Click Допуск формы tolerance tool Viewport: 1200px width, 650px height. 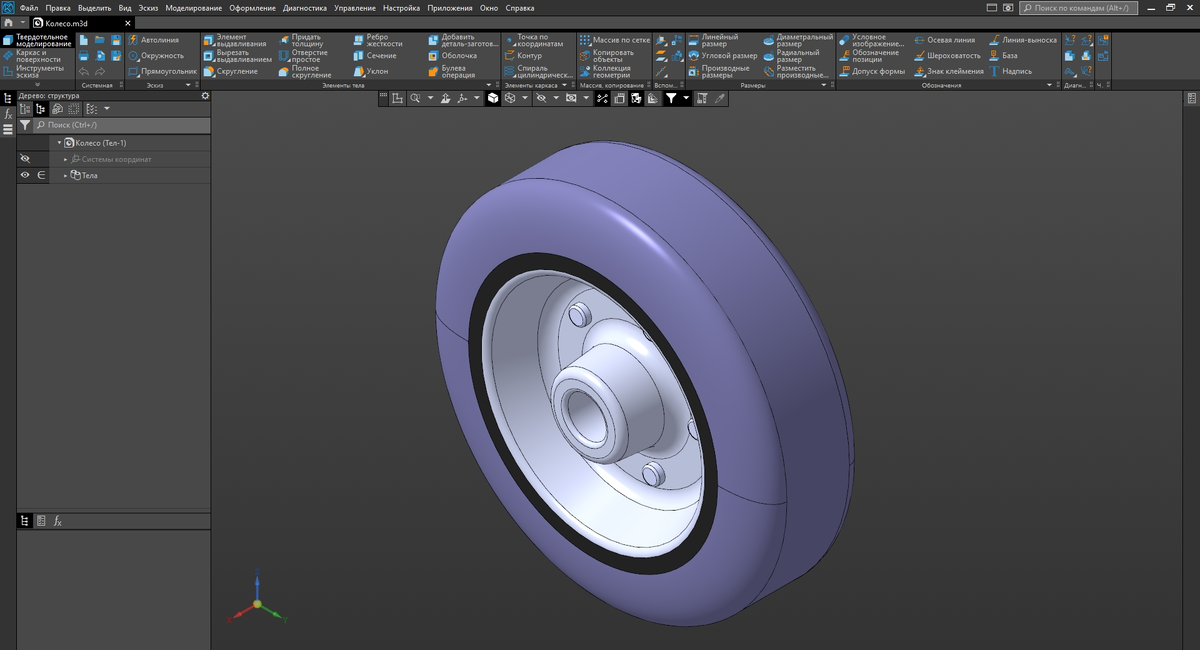871,72
